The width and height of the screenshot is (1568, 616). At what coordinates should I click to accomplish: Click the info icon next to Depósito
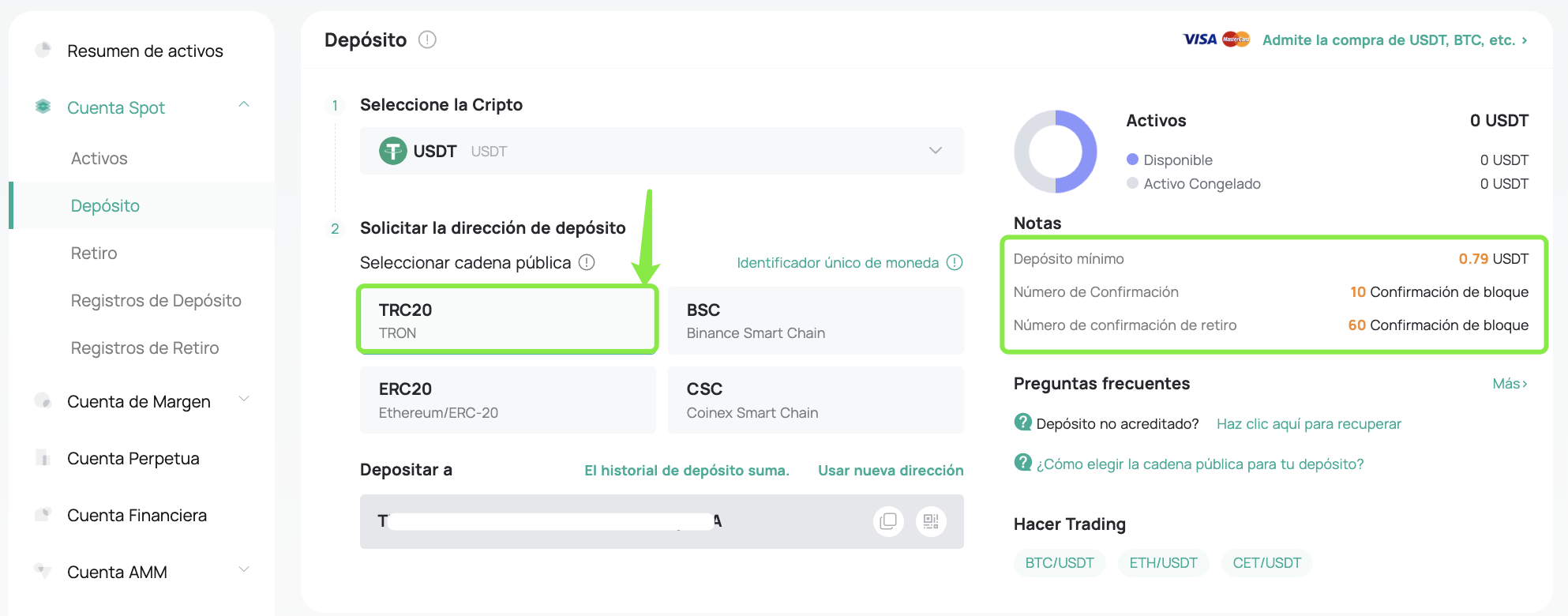[427, 39]
